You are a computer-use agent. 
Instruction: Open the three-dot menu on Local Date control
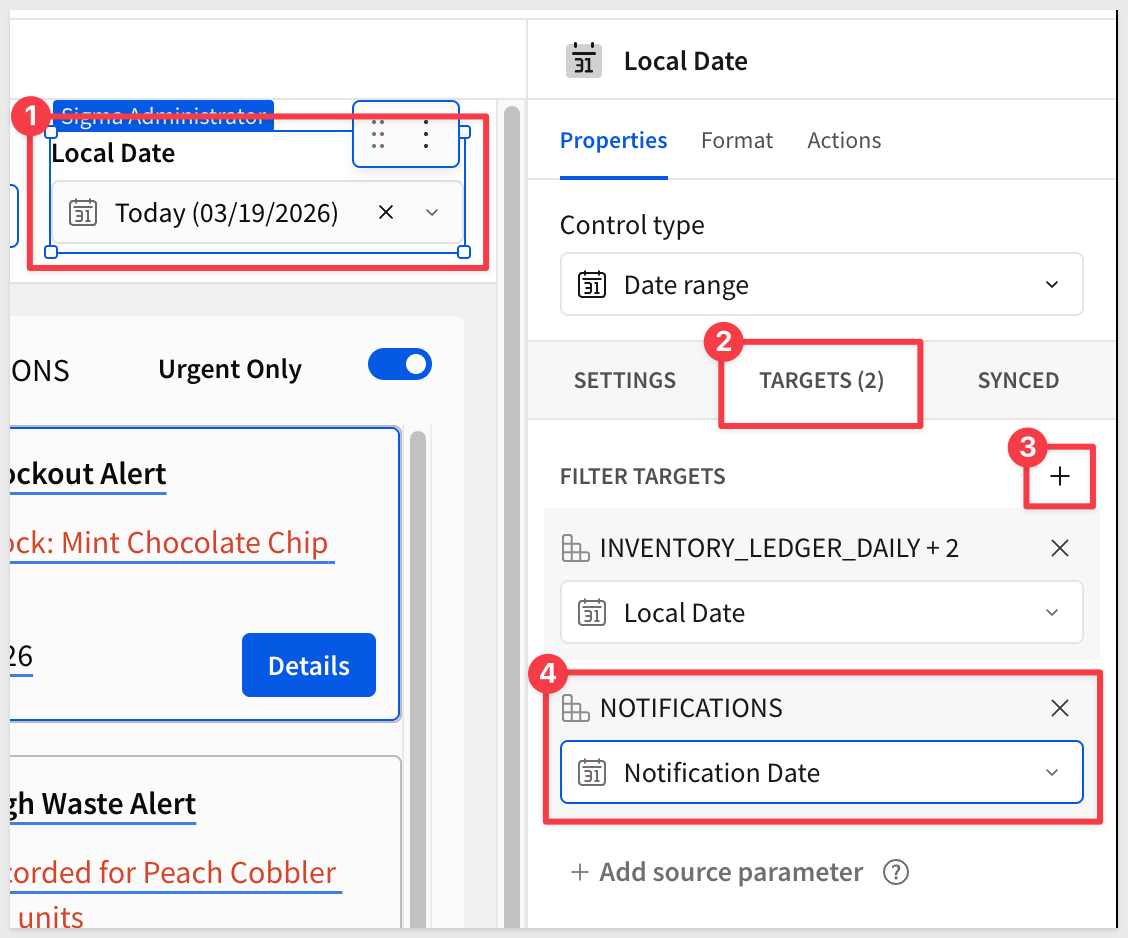pos(427,134)
